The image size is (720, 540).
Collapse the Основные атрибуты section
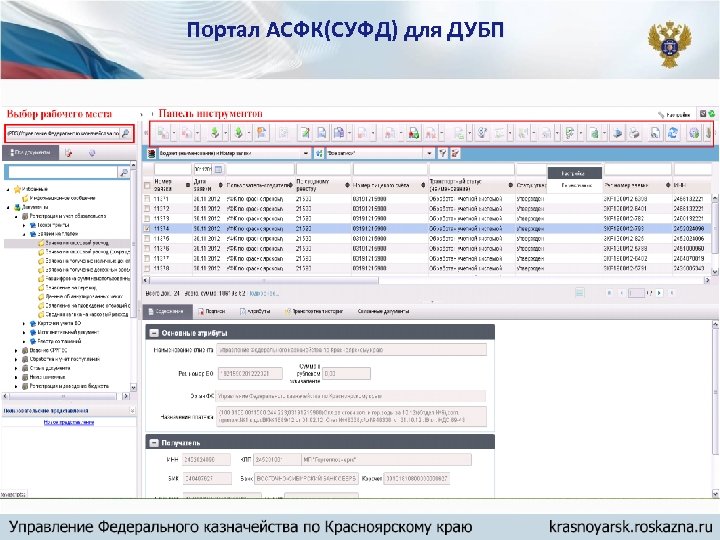tap(154, 333)
